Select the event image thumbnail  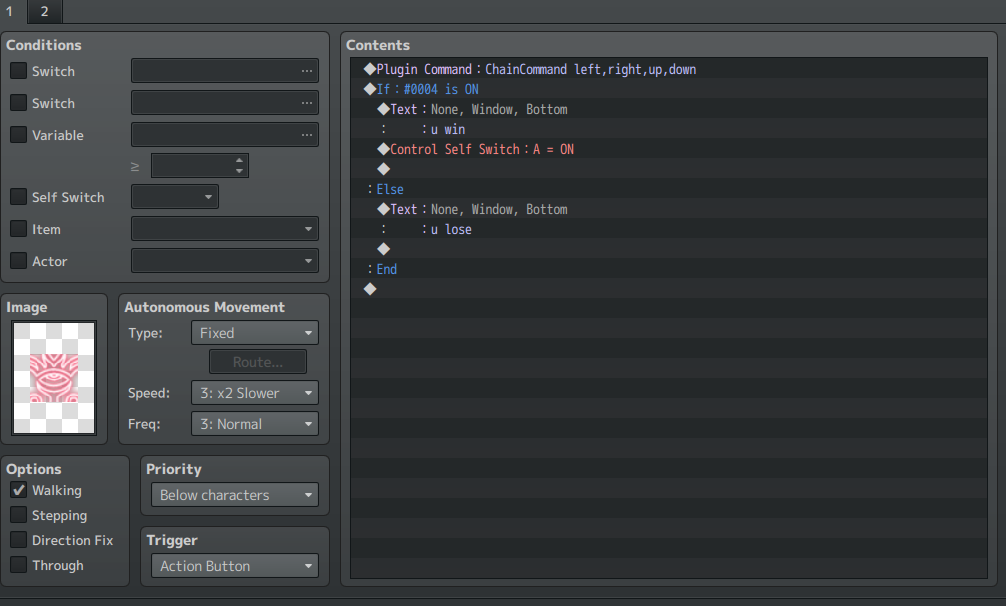[x=54, y=378]
